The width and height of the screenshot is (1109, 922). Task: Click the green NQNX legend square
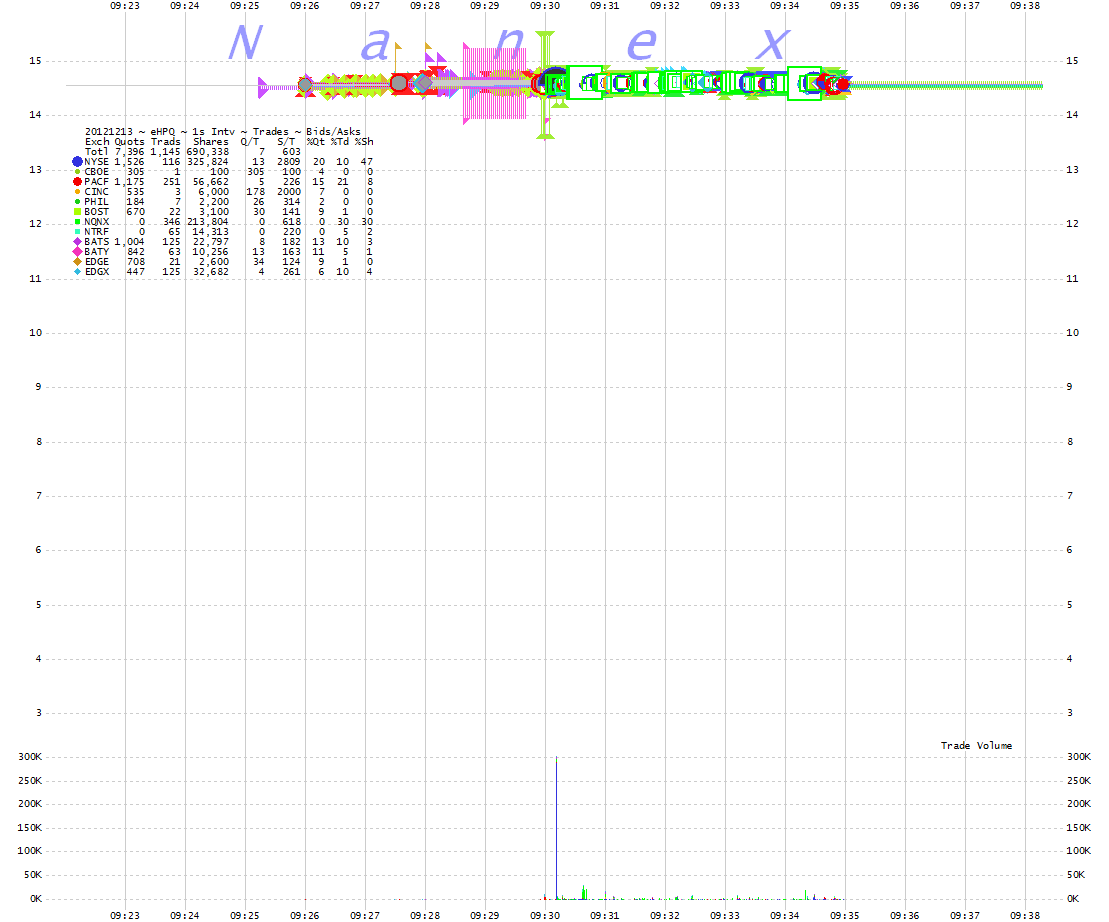pos(78,222)
